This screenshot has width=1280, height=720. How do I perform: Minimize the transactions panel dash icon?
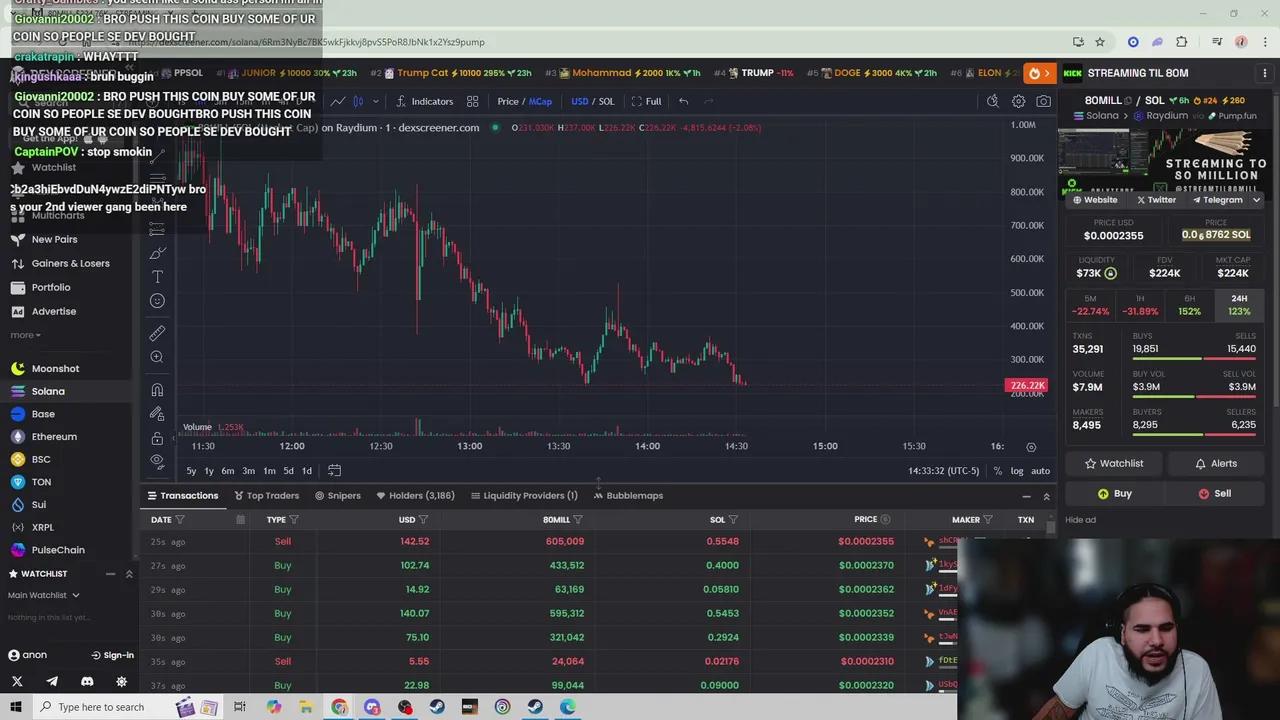coord(1026,496)
